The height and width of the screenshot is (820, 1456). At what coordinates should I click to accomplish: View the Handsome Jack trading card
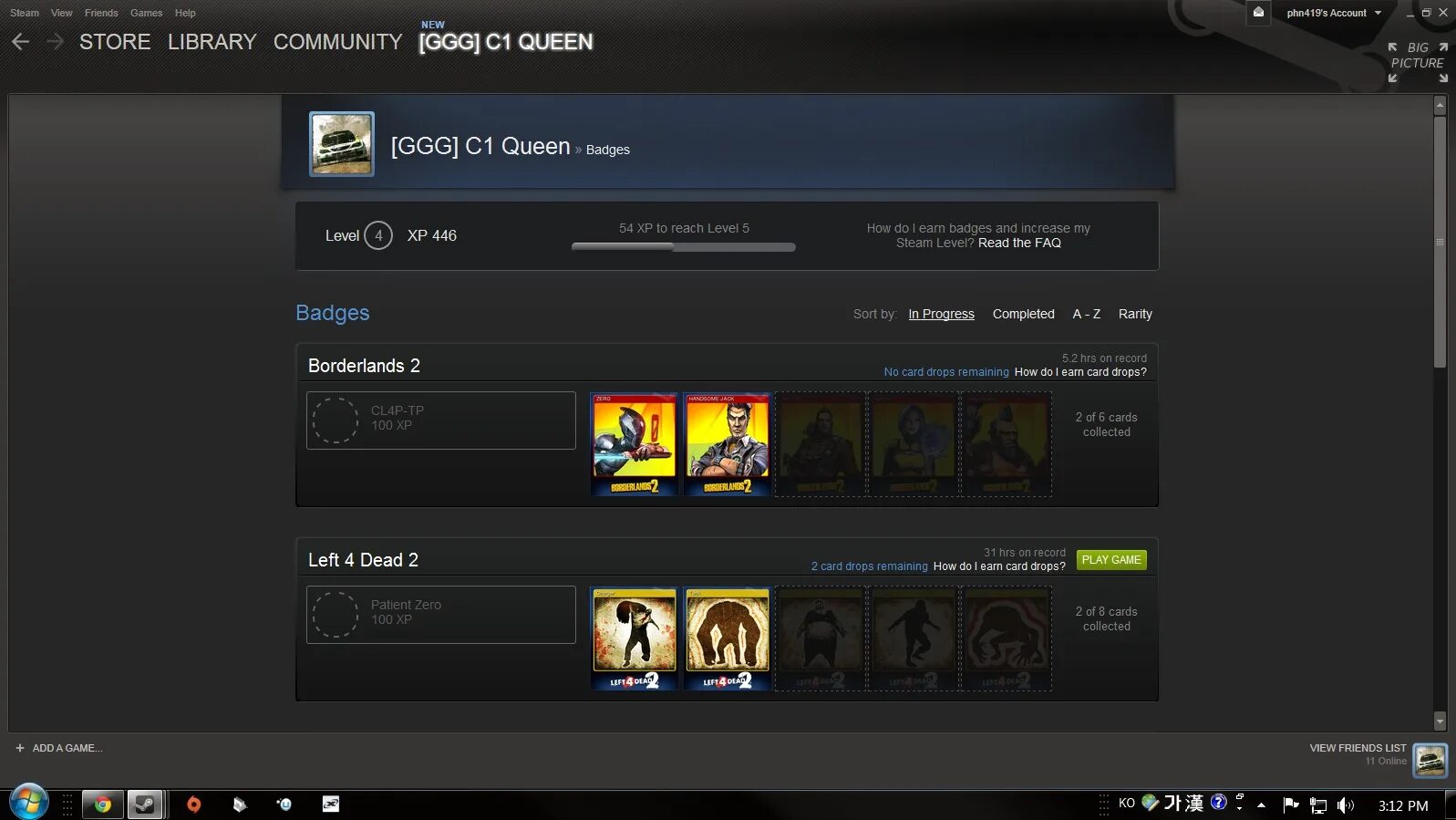click(728, 444)
